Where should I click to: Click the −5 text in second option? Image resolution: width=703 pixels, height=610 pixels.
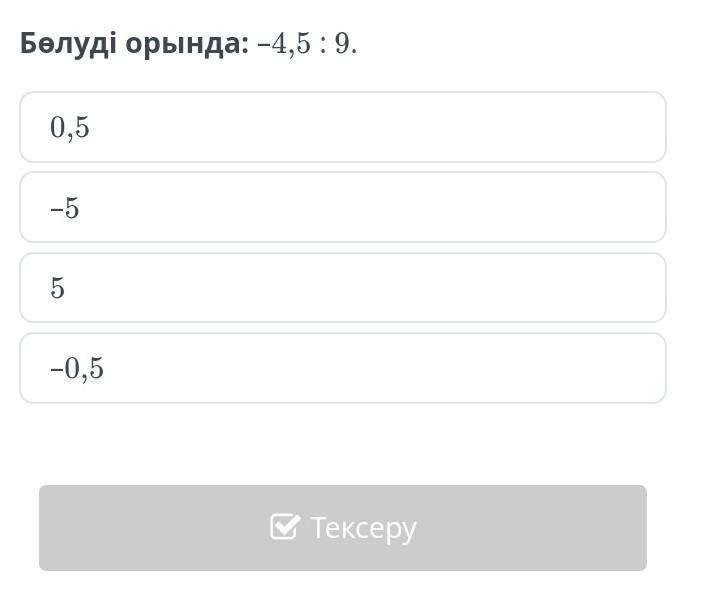(x=65, y=208)
